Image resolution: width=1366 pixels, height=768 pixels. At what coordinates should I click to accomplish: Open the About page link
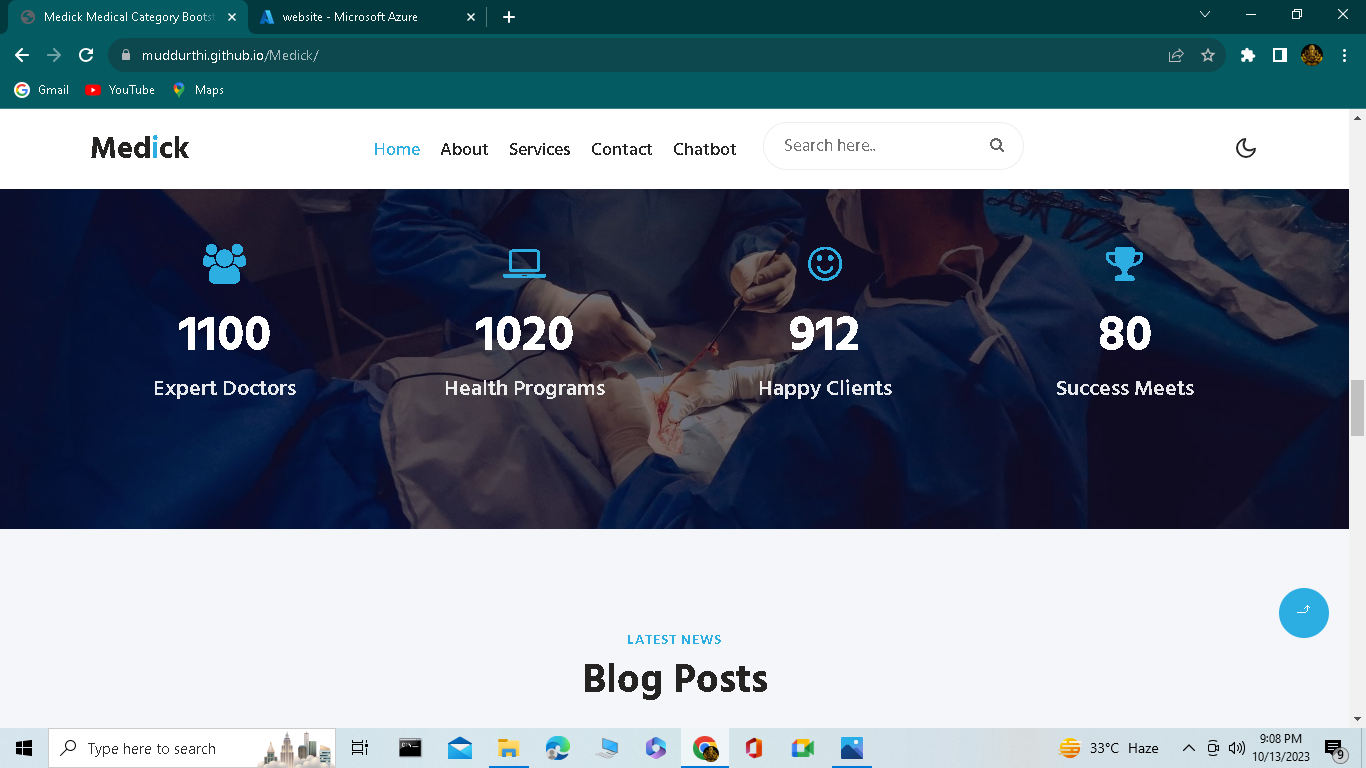(x=464, y=149)
